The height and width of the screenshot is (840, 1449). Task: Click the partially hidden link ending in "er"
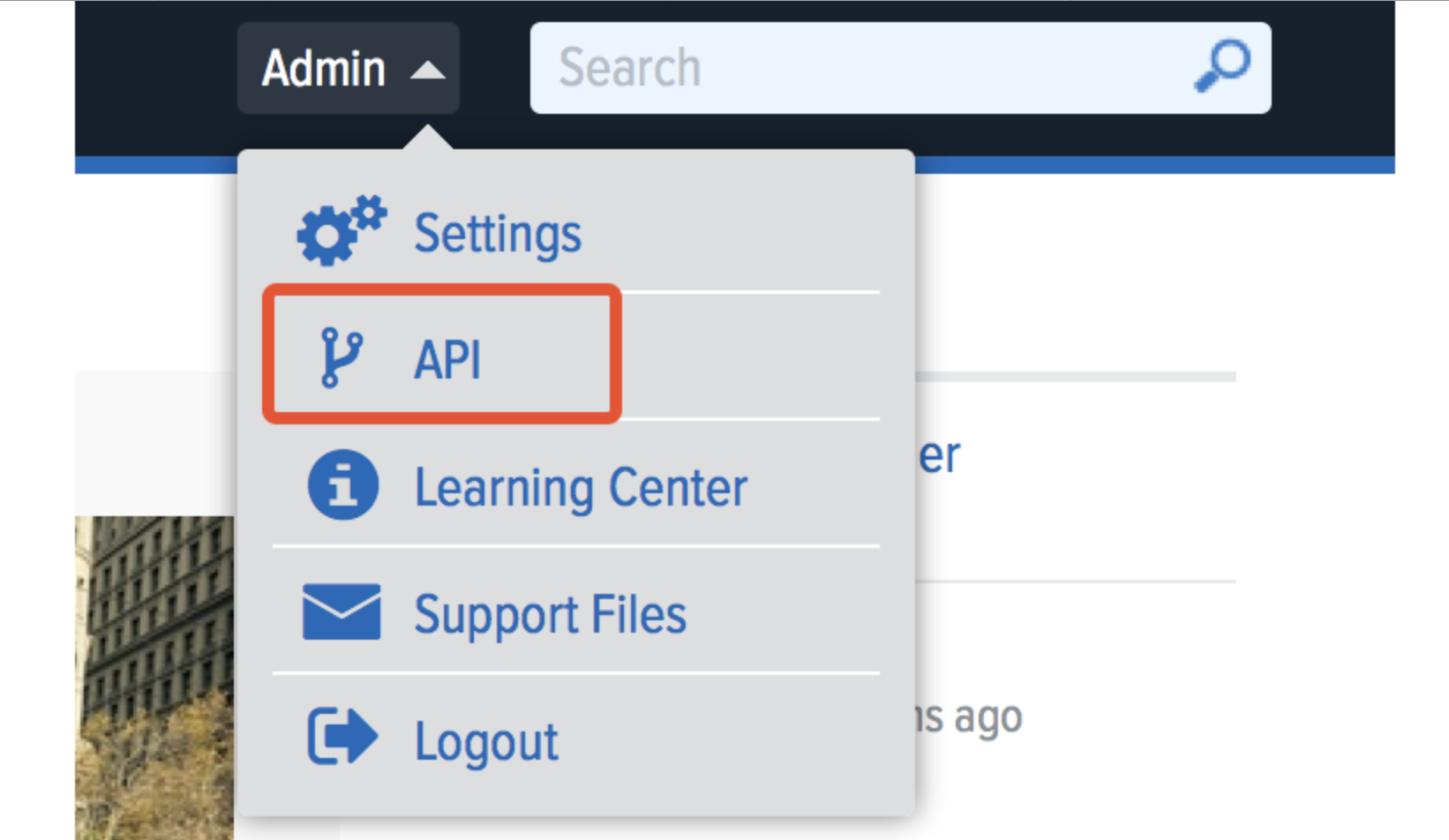tap(938, 455)
